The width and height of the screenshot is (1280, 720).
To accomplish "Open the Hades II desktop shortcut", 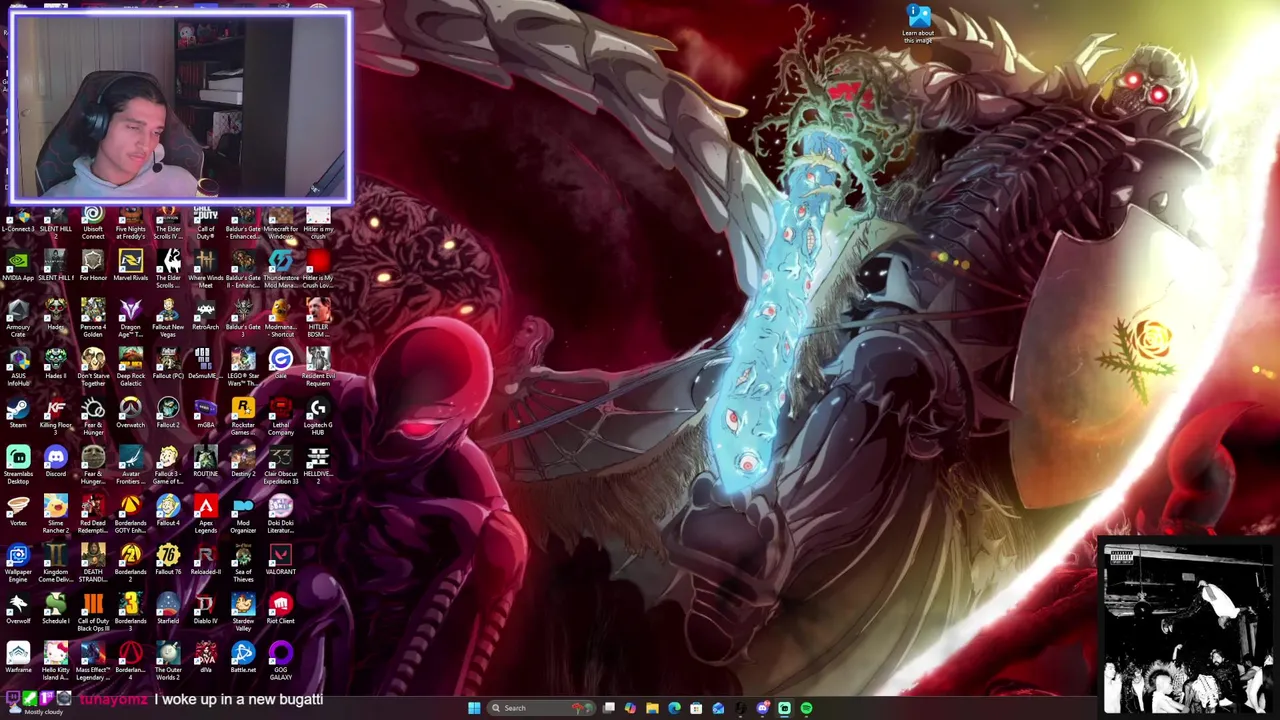I will (x=55, y=365).
